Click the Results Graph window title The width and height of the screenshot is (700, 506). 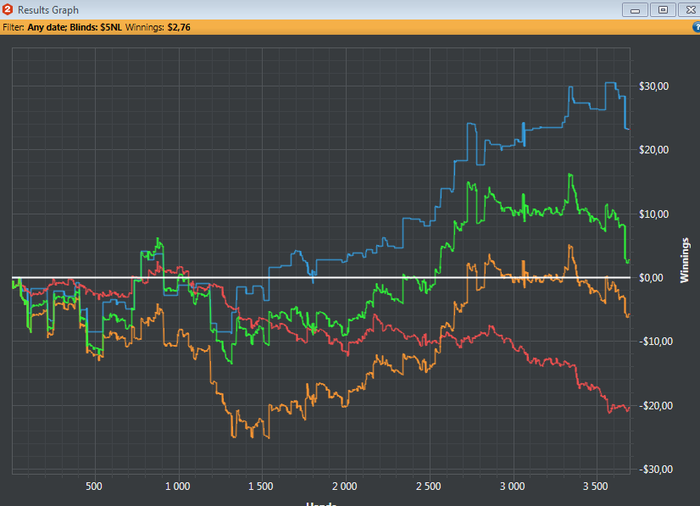point(48,10)
